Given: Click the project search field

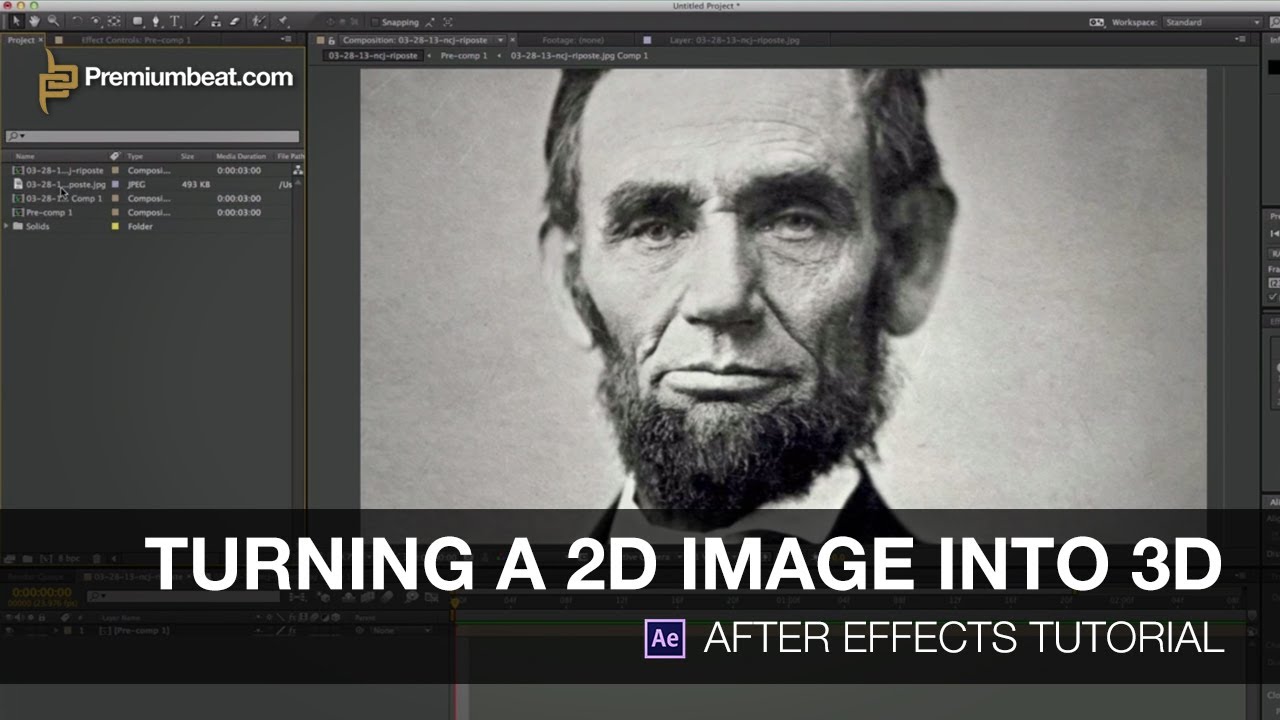Looking at the screenshot, I should [x=152, y=136].
